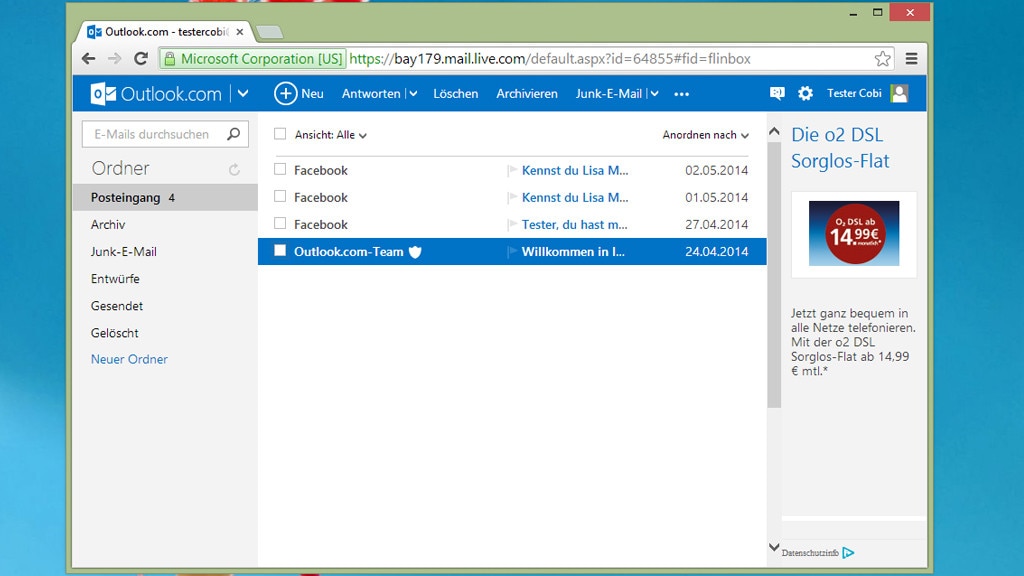1024x576 pixels.
Task: Flag the Facebook message dated 02.05.2014
Action: tap(513, 170)
